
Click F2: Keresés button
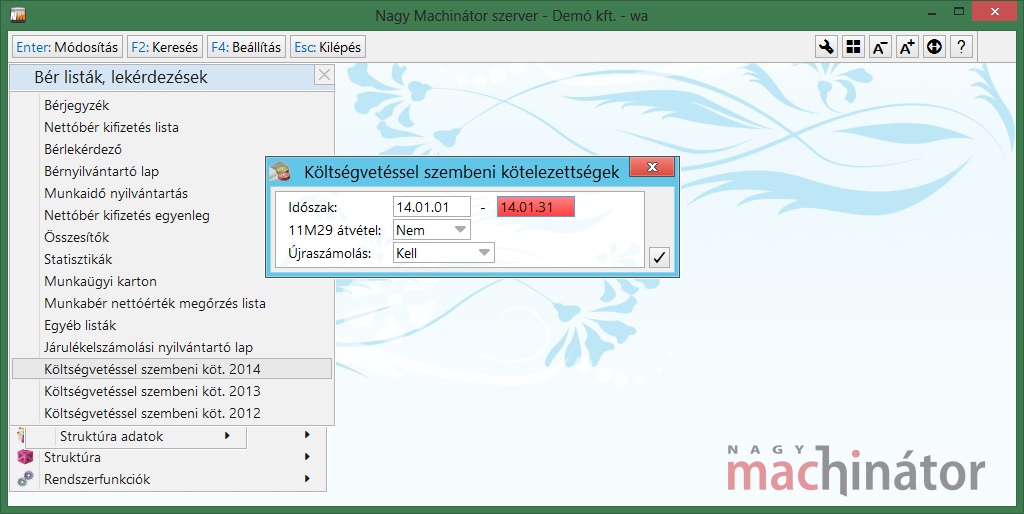165,47
